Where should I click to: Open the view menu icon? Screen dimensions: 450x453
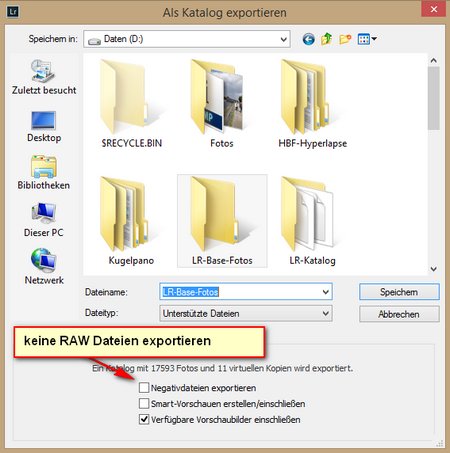(367, 39)
